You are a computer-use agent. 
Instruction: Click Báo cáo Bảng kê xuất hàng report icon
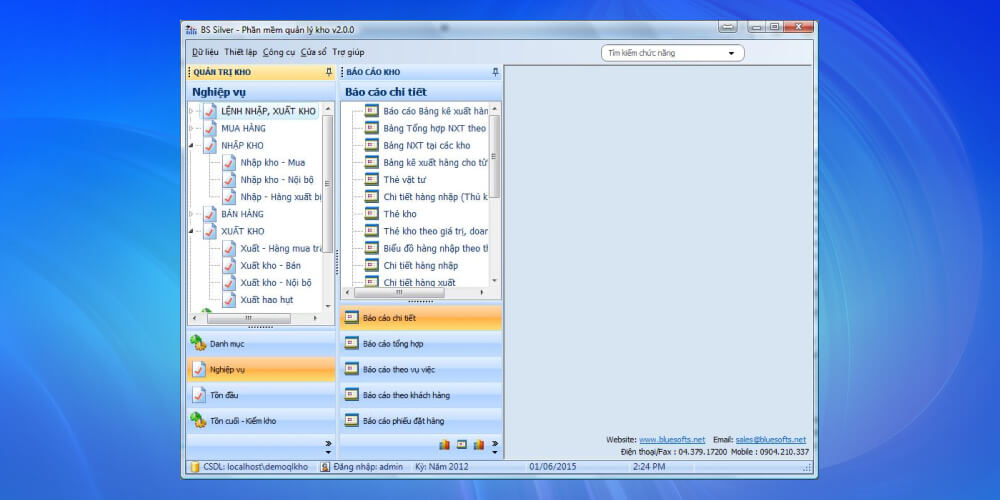tap(372, 111)
